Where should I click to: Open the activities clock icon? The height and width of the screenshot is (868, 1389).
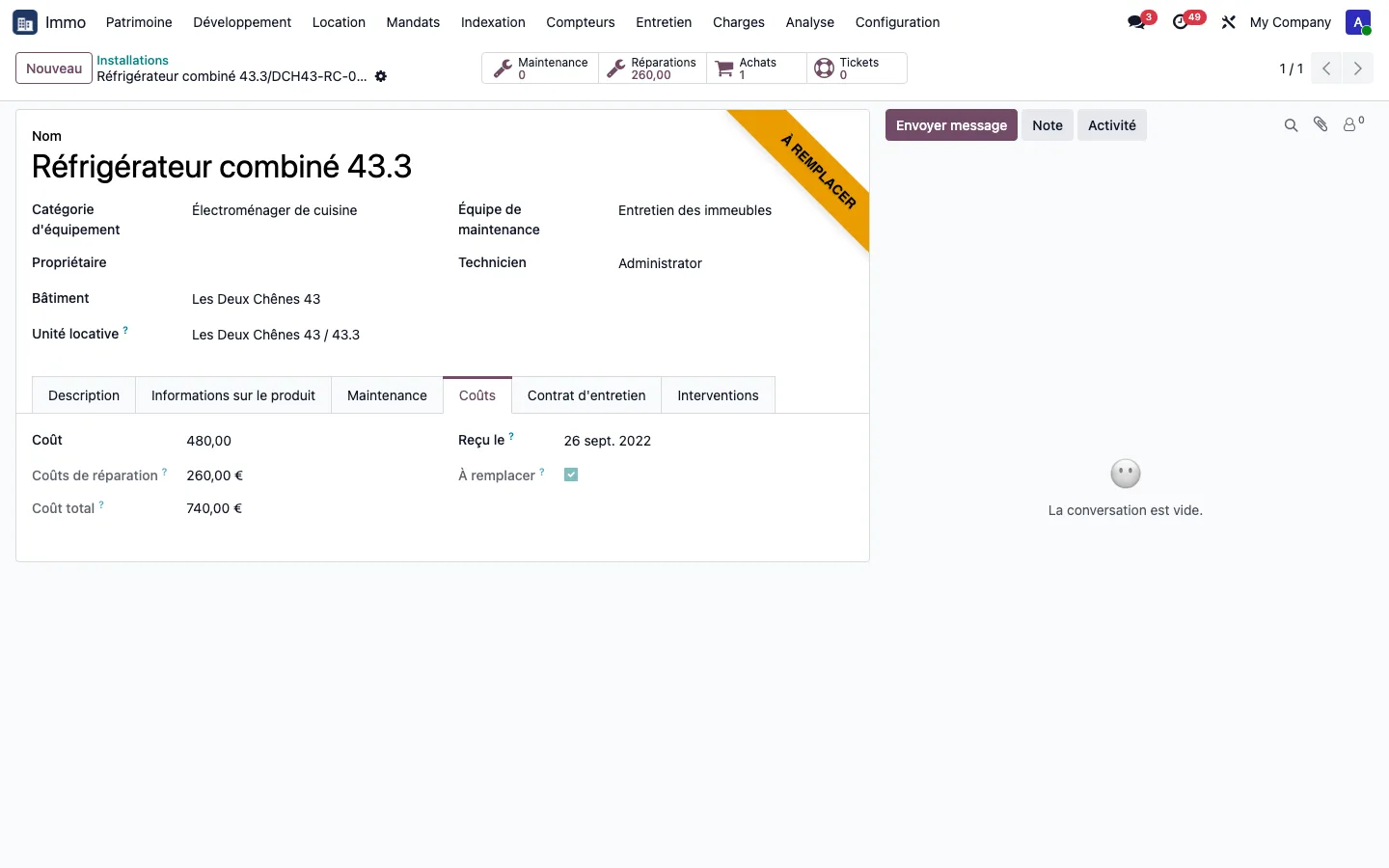(x=1186, y=21)
